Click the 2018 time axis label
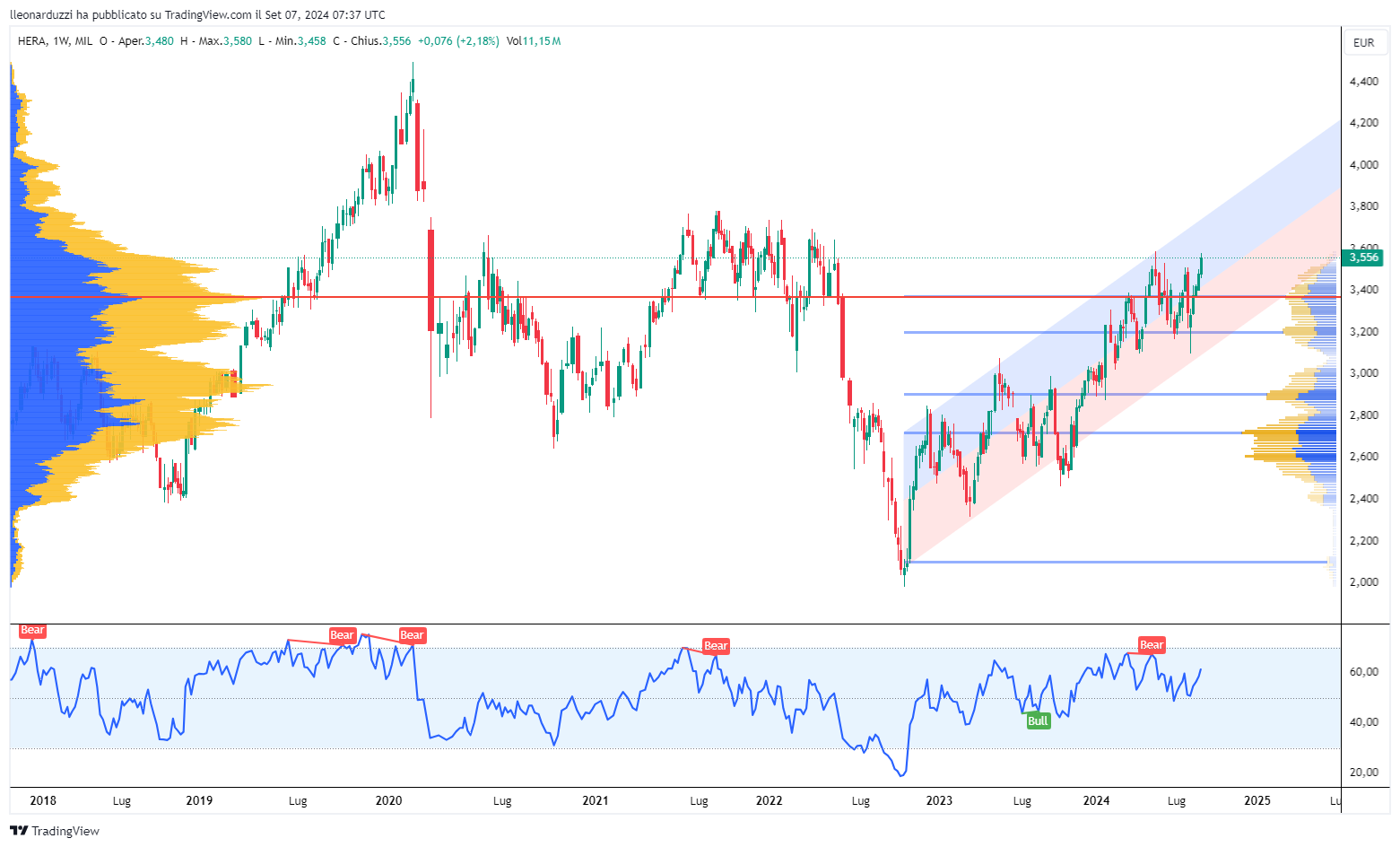This screenshot has width=1400, height=847. [42, 800]
